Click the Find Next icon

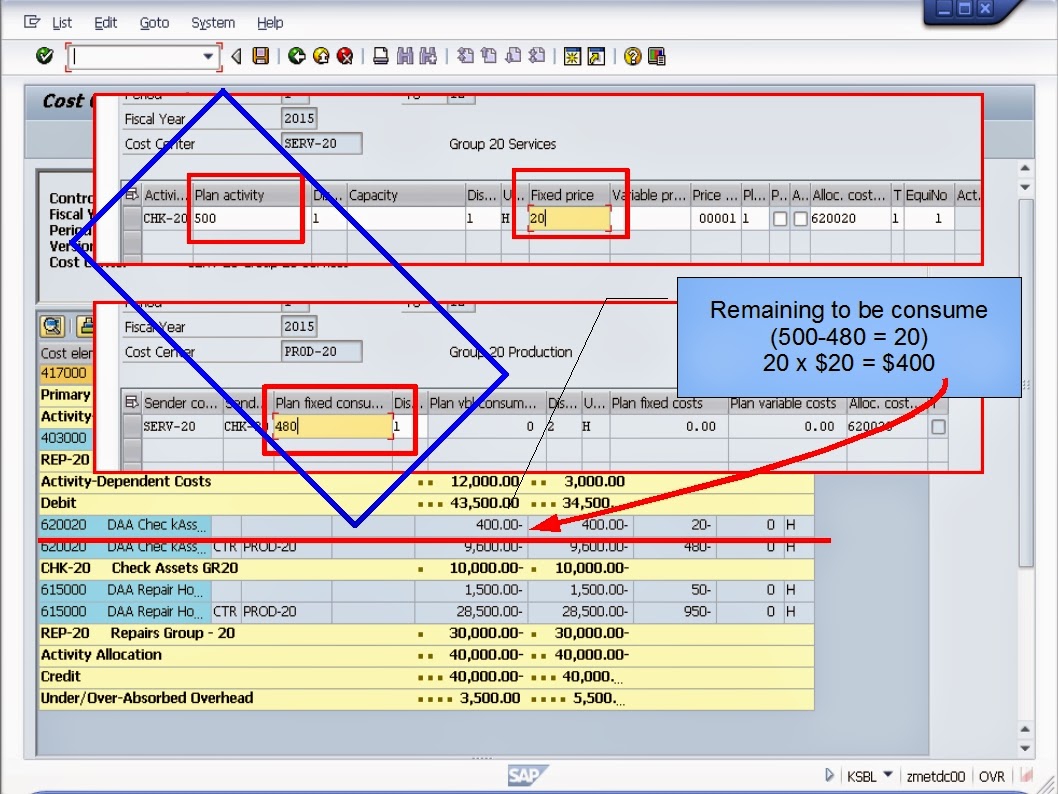[x=428, y=57]
